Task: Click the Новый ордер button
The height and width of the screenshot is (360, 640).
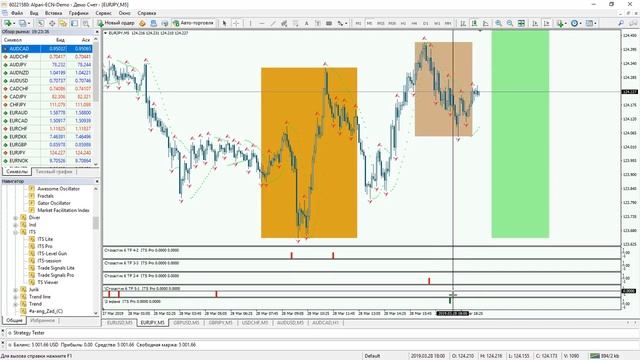Action: point(116,23)
